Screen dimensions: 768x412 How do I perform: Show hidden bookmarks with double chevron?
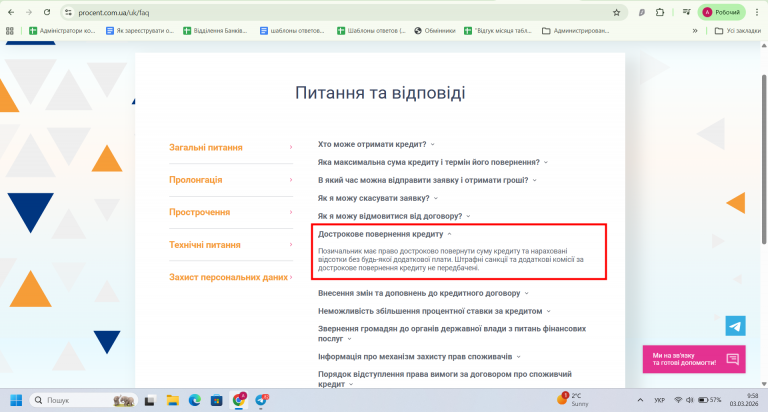[x=695, y=30]
